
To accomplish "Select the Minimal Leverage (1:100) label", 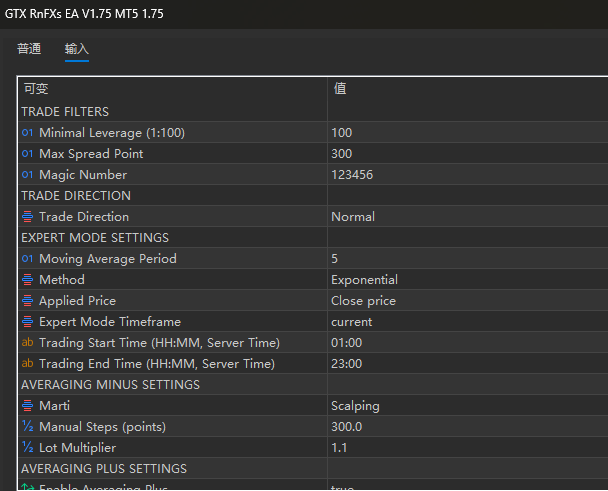I will coord(112,133).
